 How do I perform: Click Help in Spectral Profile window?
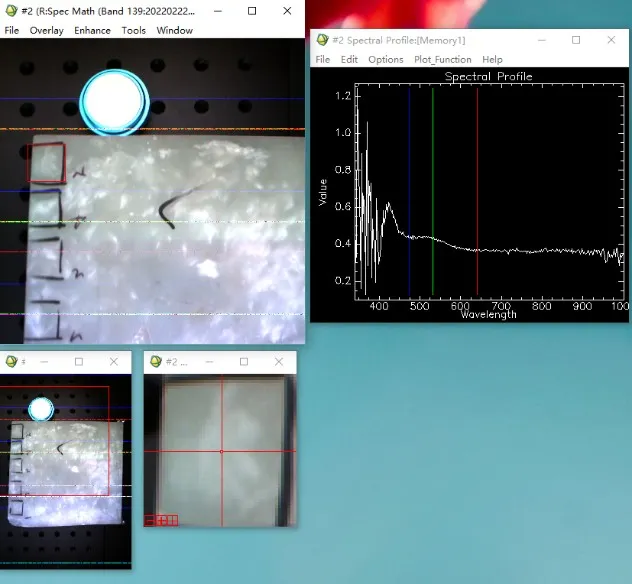pos(492,60)
